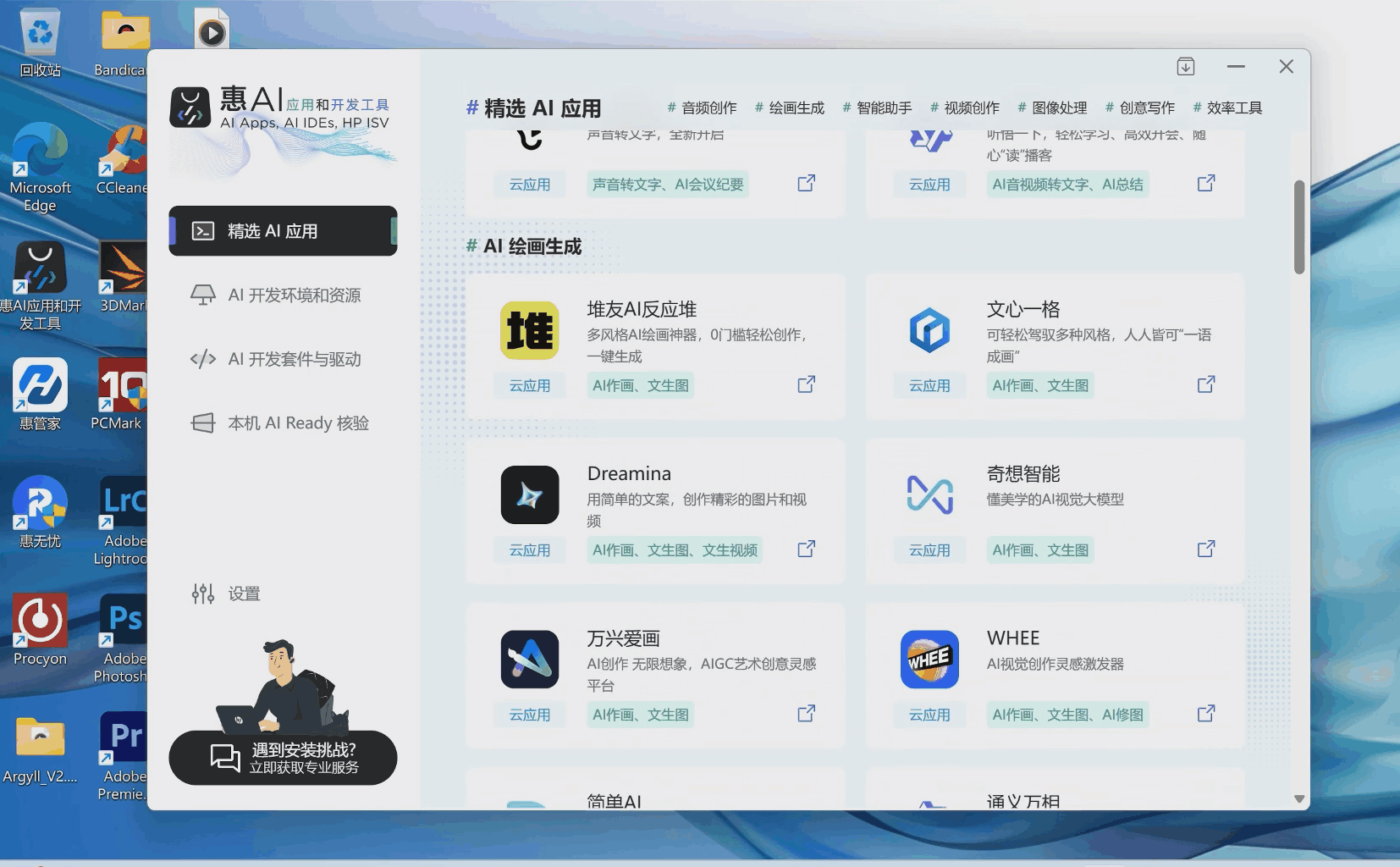Click the Dreamina title text
The height and width of the screenshot is (867, 1400).
629,473
